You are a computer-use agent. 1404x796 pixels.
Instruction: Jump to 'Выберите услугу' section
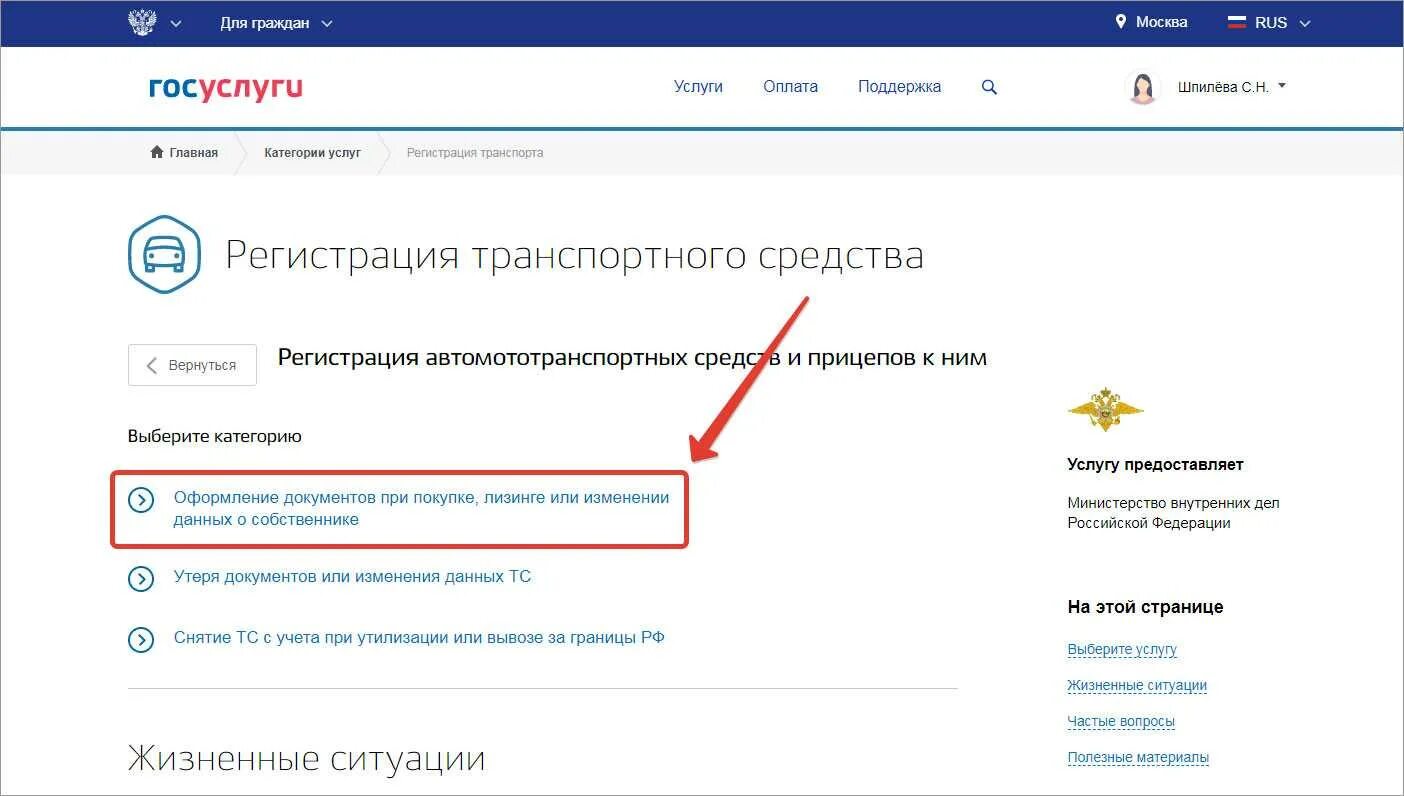[x=1122, y=650]
